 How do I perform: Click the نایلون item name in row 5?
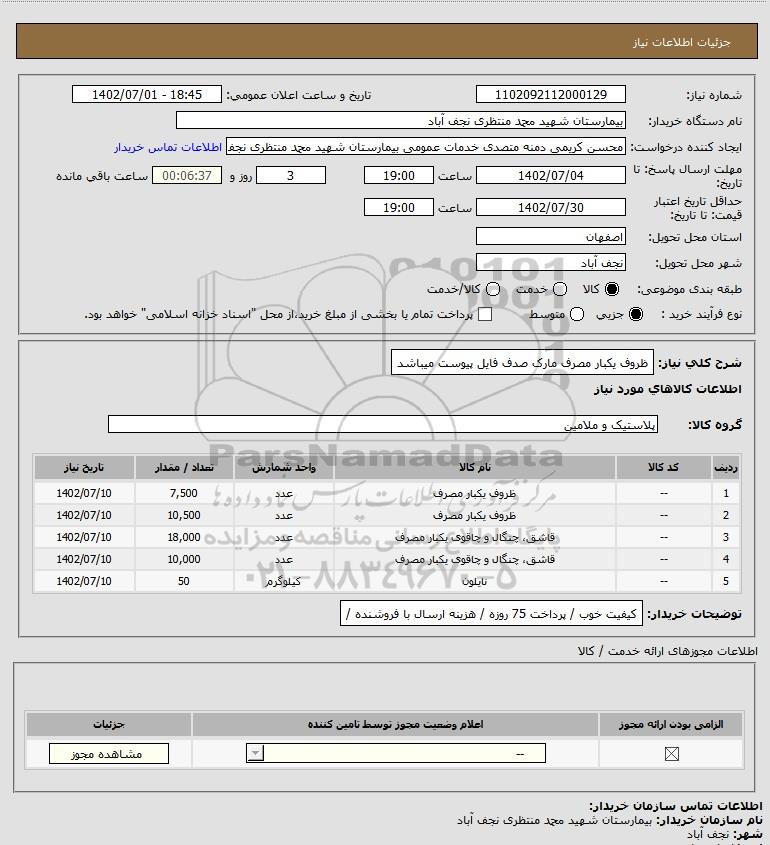tap(475, 581)
